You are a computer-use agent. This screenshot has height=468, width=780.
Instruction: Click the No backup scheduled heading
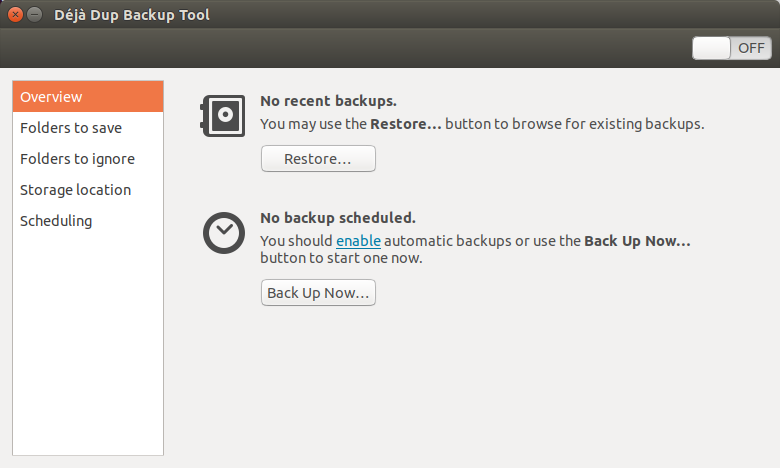click(x=338, y=218)
